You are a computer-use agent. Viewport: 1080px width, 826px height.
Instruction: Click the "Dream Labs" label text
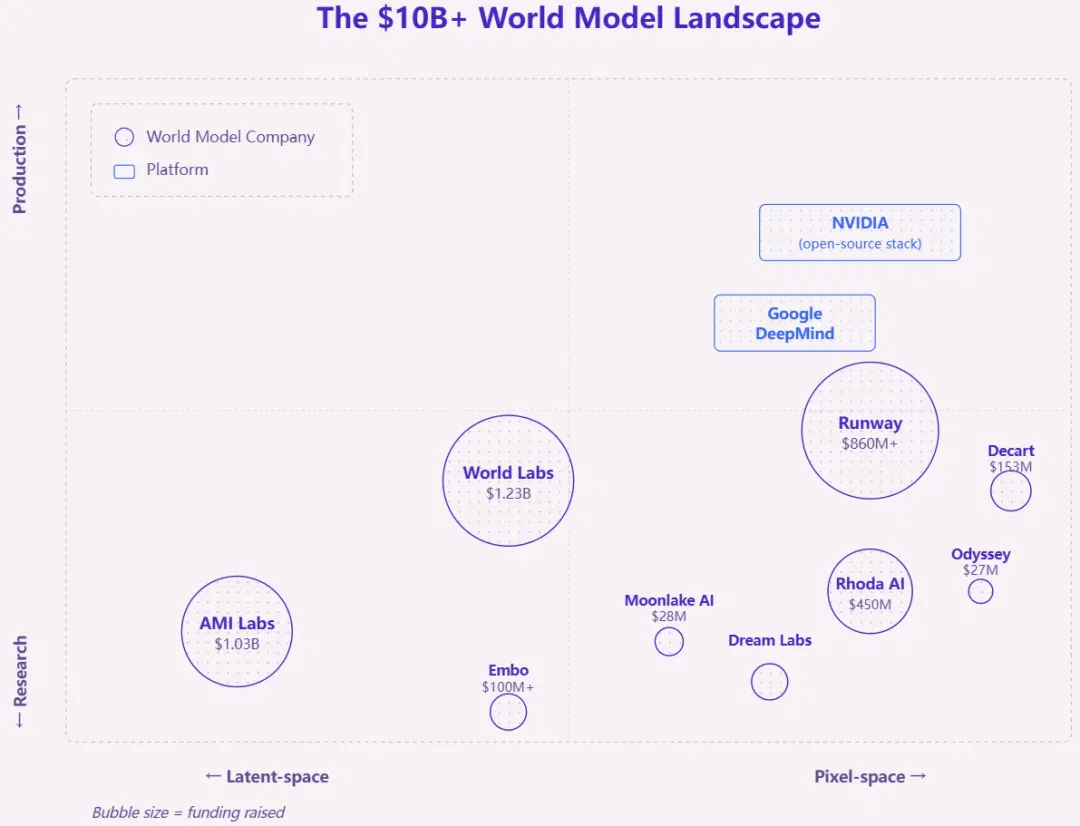(769, 640)
